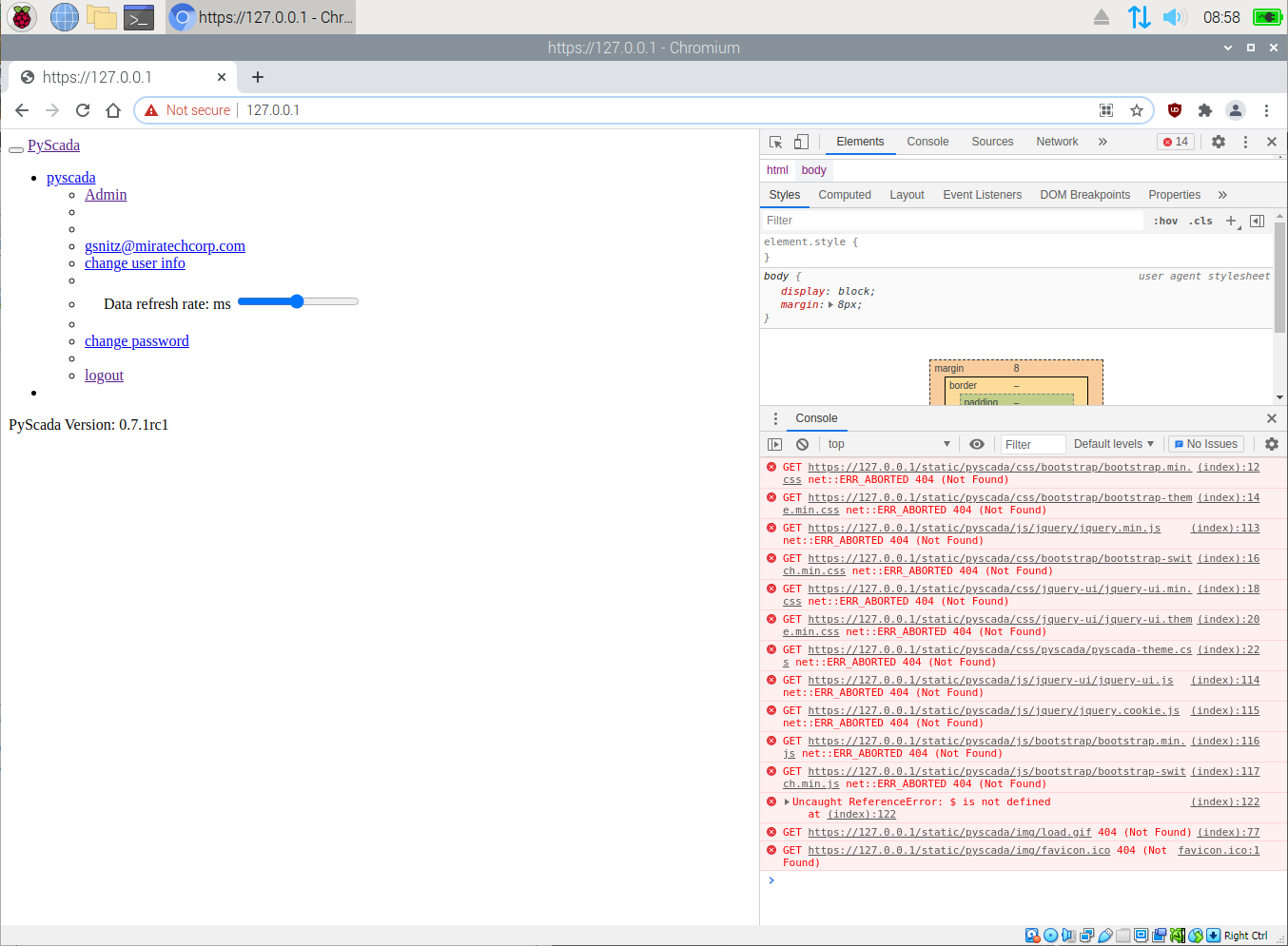This screenshot has width=1288, height=946.
Task: Switch to the Network tab
Action: coord(1057,141)
